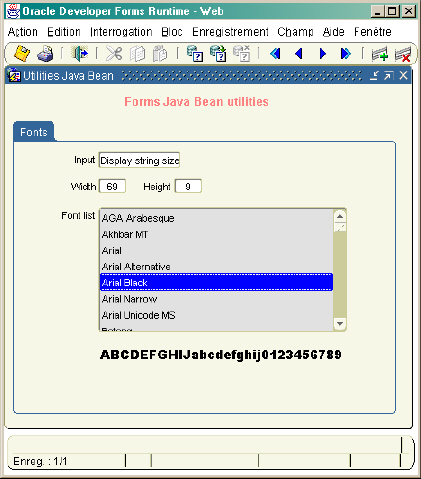Image resolution: width=421 pixels, height=479 pixels.
Task: Click the Input text field
Action: pos(139,160)
